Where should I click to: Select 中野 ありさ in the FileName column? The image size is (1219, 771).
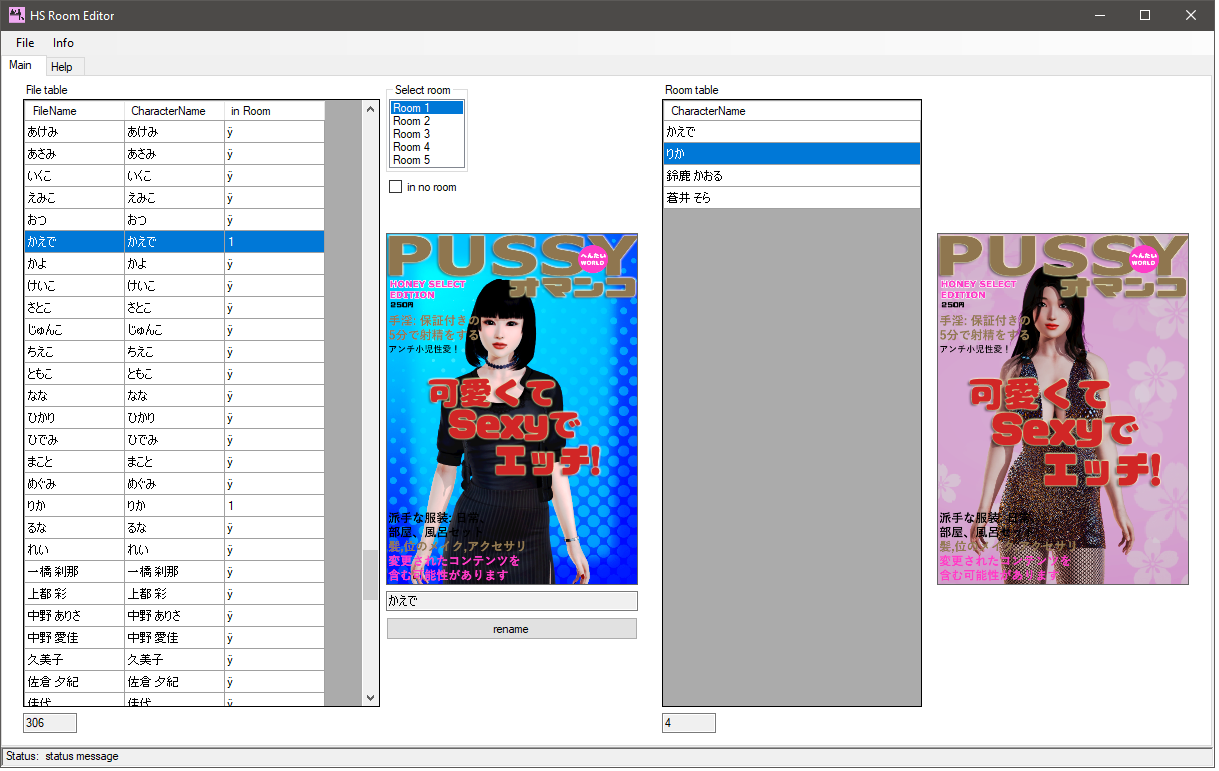tap(75, 616)
